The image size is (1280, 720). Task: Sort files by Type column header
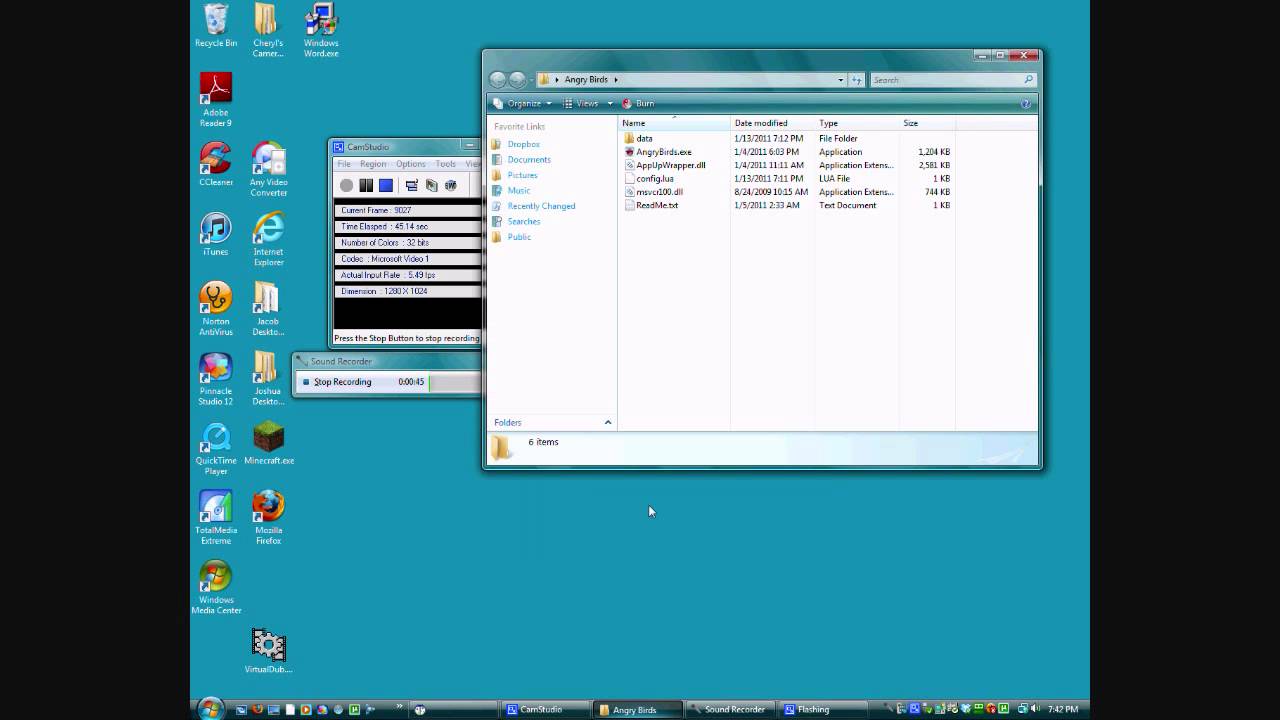(857, 123)
